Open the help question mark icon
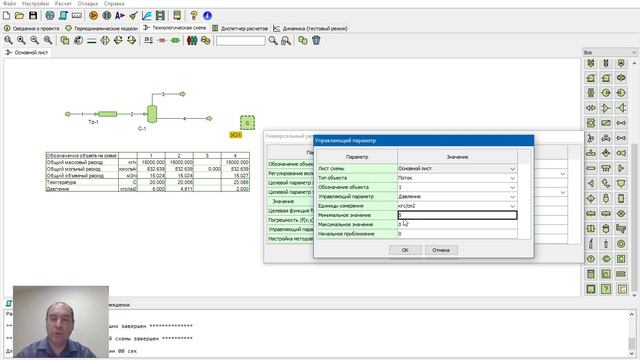 pos(194,16)
